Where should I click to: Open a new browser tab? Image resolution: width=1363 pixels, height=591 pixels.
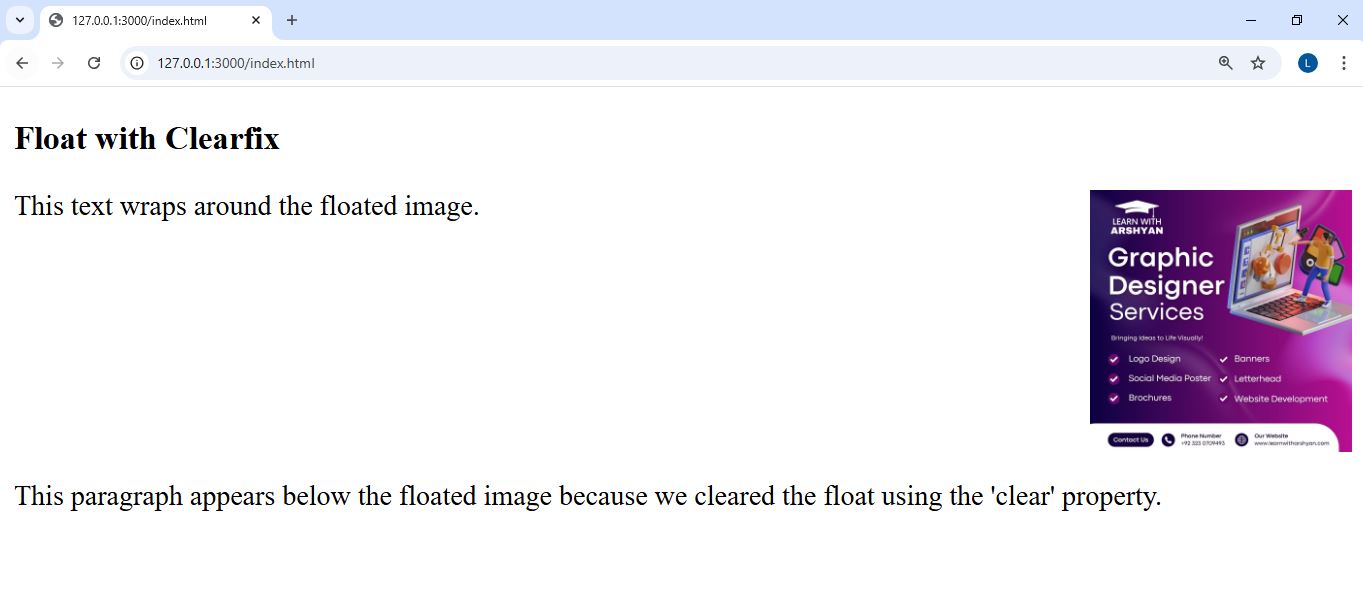click(x=292, y=20)
